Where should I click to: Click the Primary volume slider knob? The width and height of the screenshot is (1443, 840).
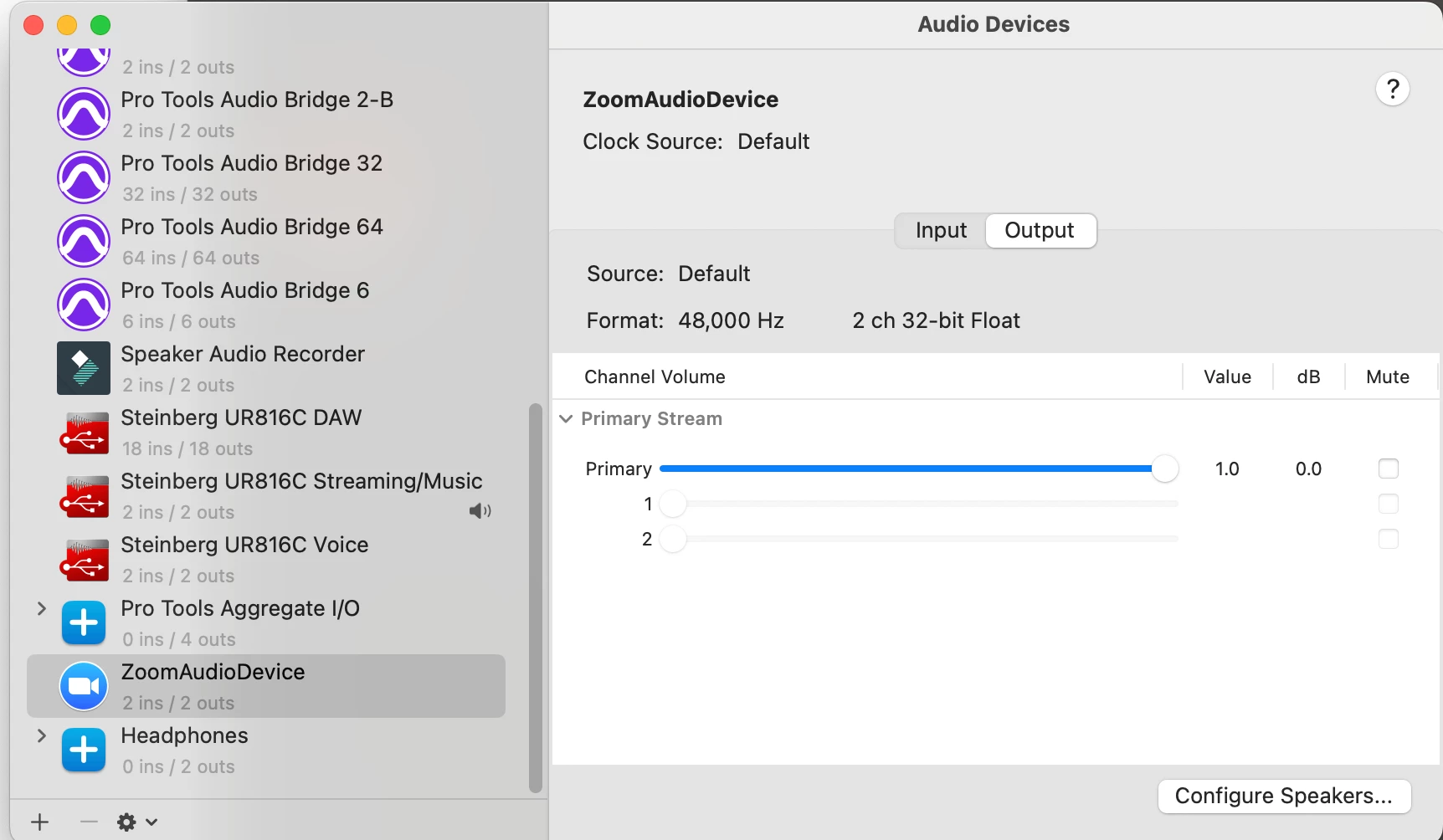tap(1164, 469)
